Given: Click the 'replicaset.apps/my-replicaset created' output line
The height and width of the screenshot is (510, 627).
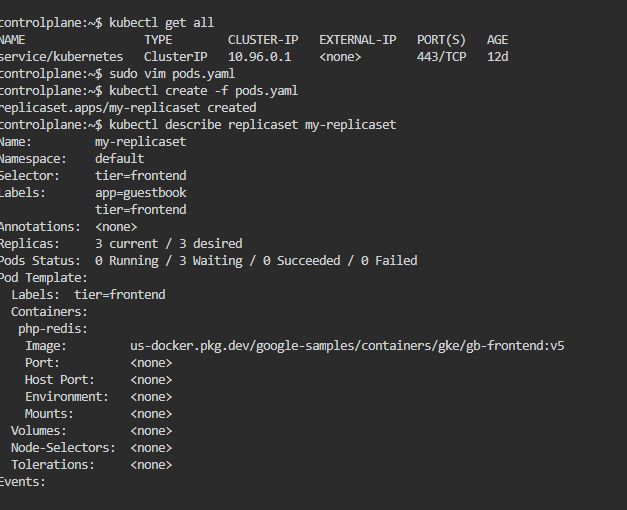Looking at the screenshot, I should click(x=128, y=107).
